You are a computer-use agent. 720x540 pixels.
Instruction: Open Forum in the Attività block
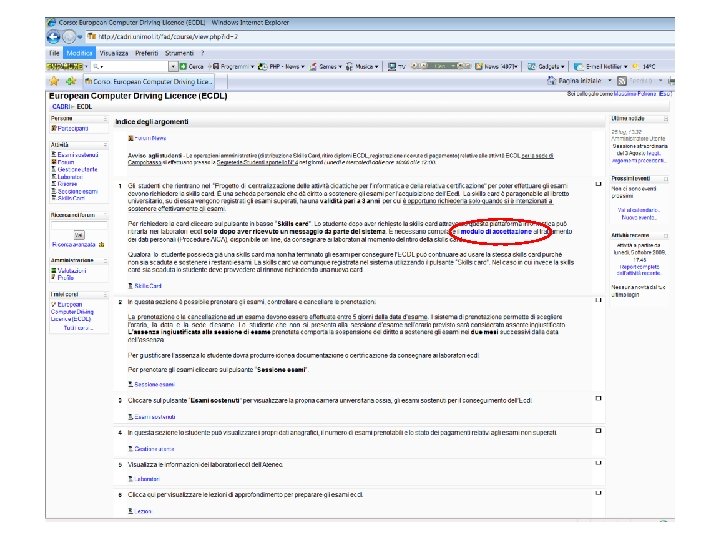(66, 162)
